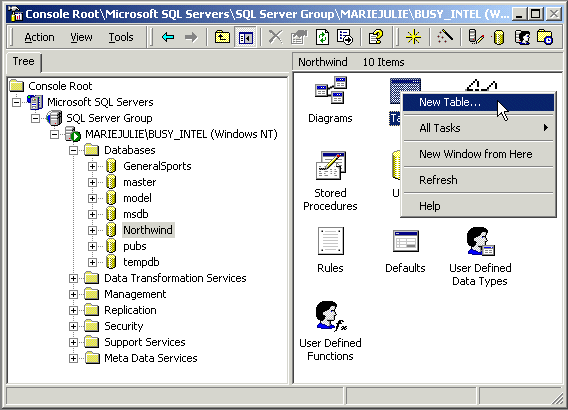This screenshot has width=568, height=410.
Task: Select Console Root in the tree
Action: (60, 86)
